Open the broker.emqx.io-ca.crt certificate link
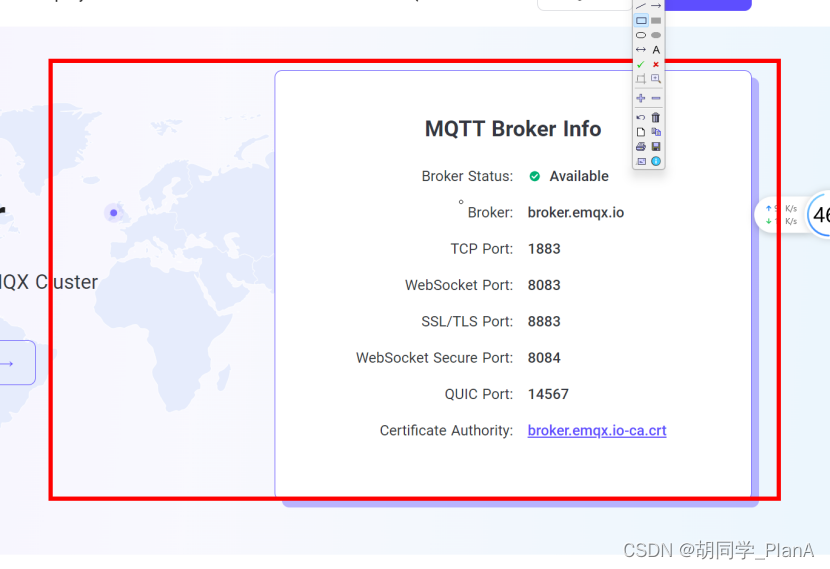Image resolution: width=830 pixels, height=569 pixels. [x=597, y=430]
